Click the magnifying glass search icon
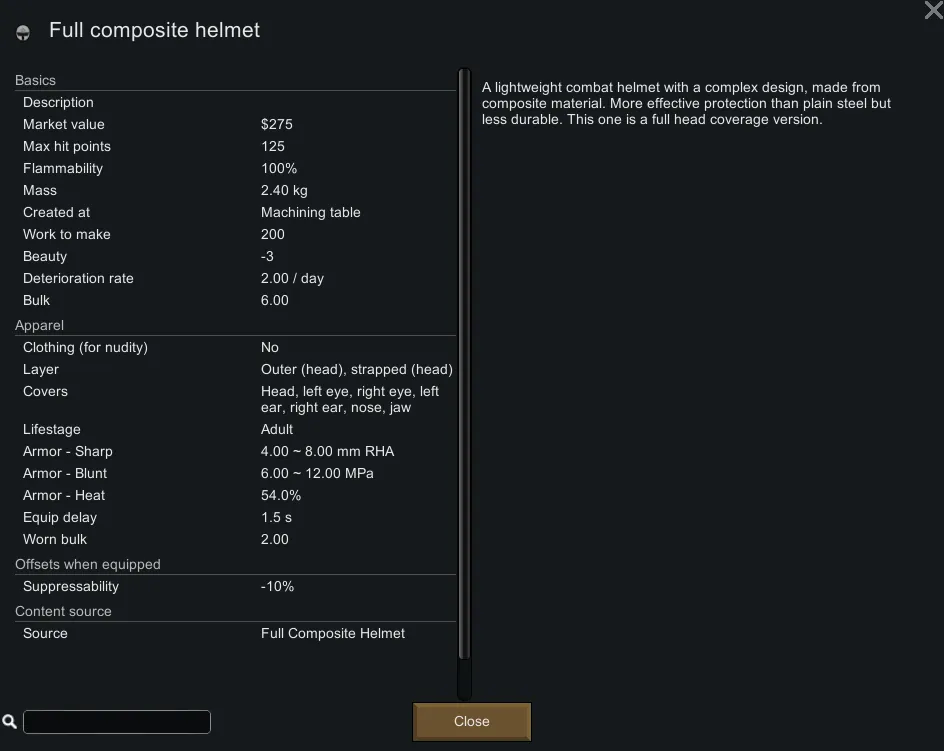Screen dimensions: 944x751 pyautogui.click(x=10, y=721)
